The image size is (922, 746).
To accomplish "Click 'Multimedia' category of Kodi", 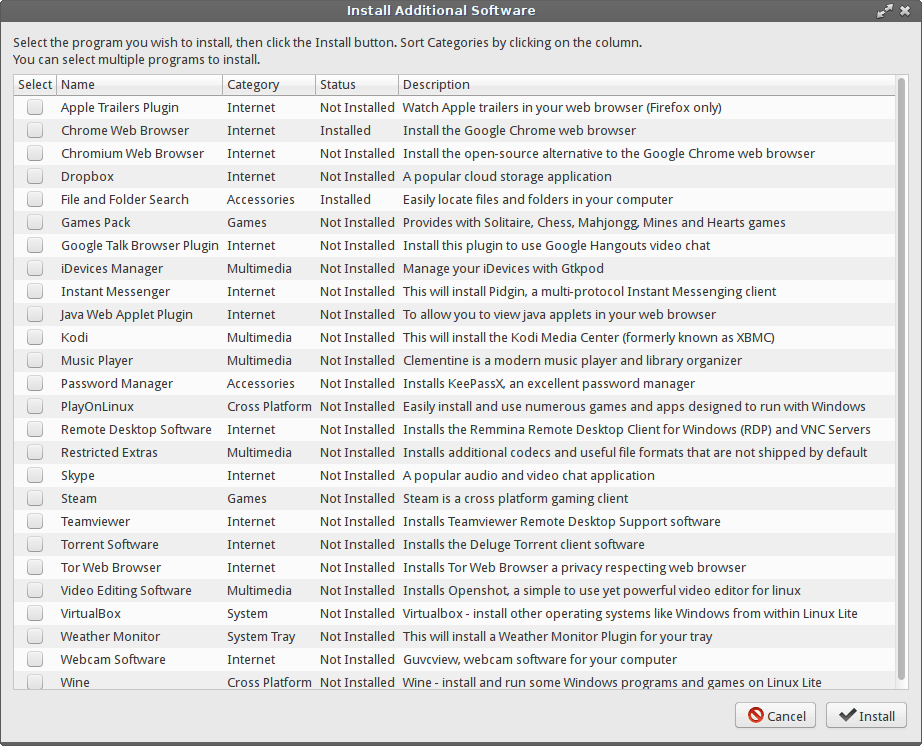I will pyautogui.click(x=259, y=337).
